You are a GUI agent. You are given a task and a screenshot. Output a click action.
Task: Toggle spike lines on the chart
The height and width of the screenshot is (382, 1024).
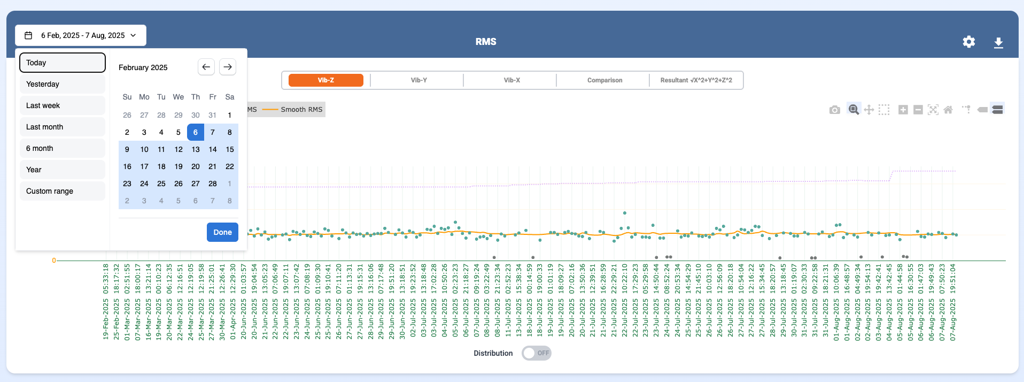click(x=967, y=110)
